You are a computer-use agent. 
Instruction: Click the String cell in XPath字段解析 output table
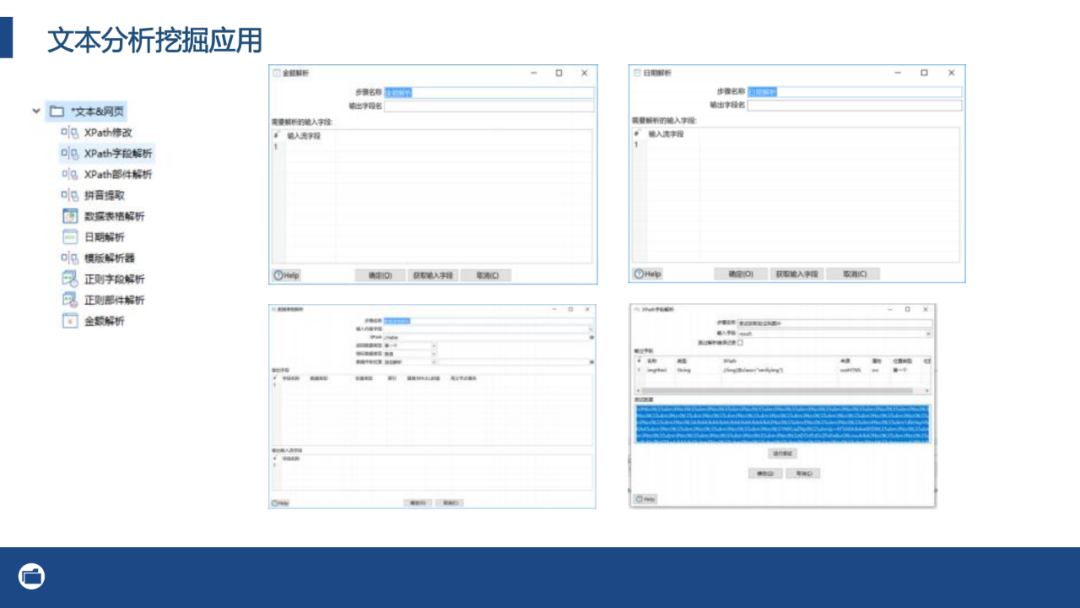click(x=683, y=370)
